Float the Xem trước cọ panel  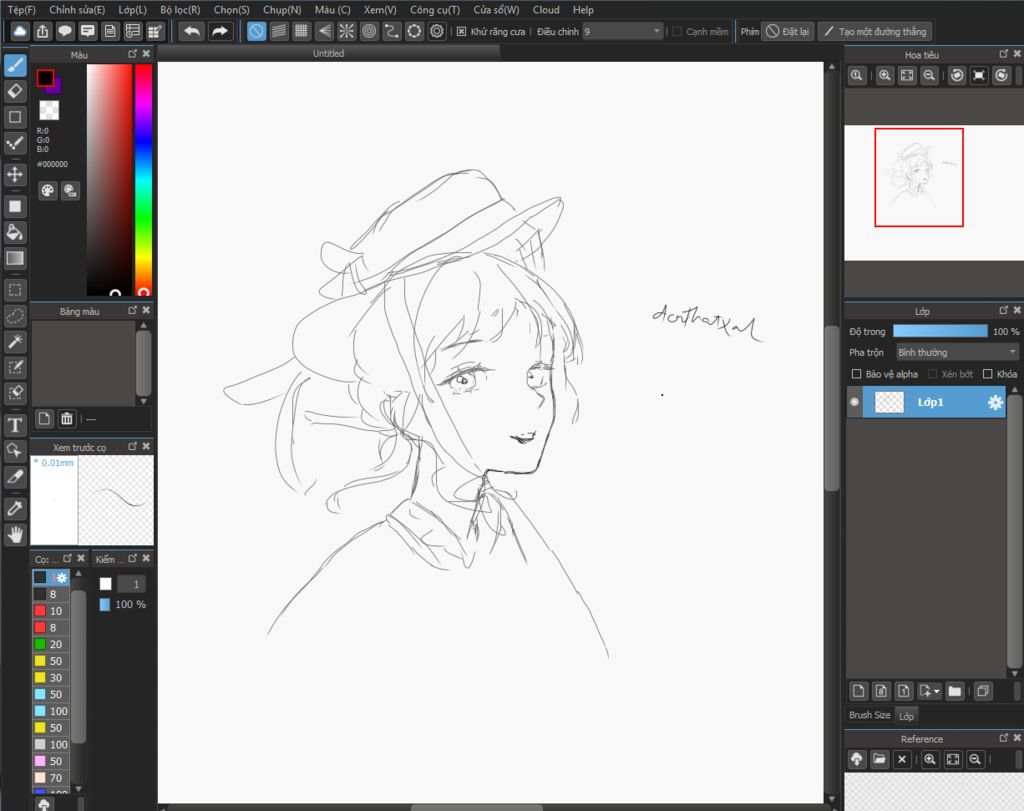(133, 447)
